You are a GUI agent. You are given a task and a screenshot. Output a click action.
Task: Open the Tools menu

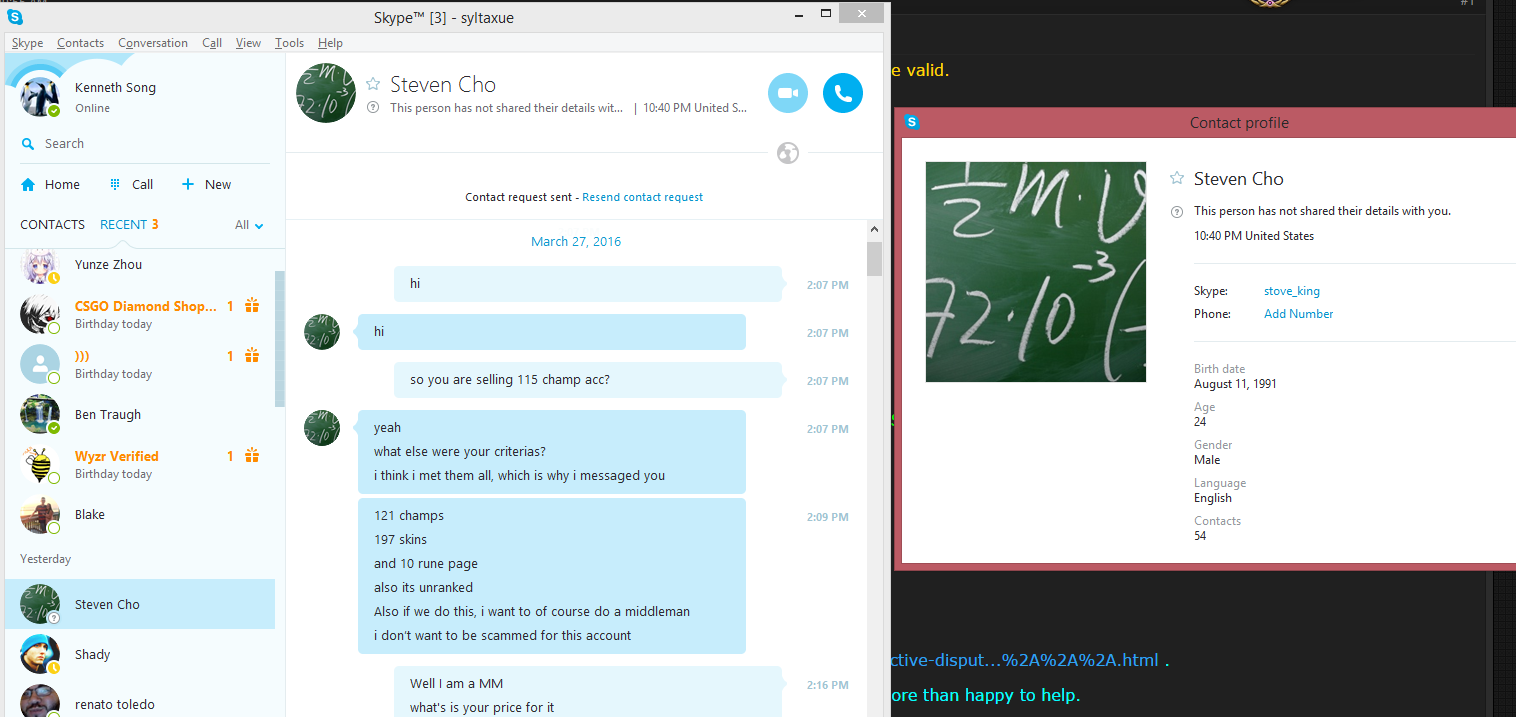tap(289, 43)
